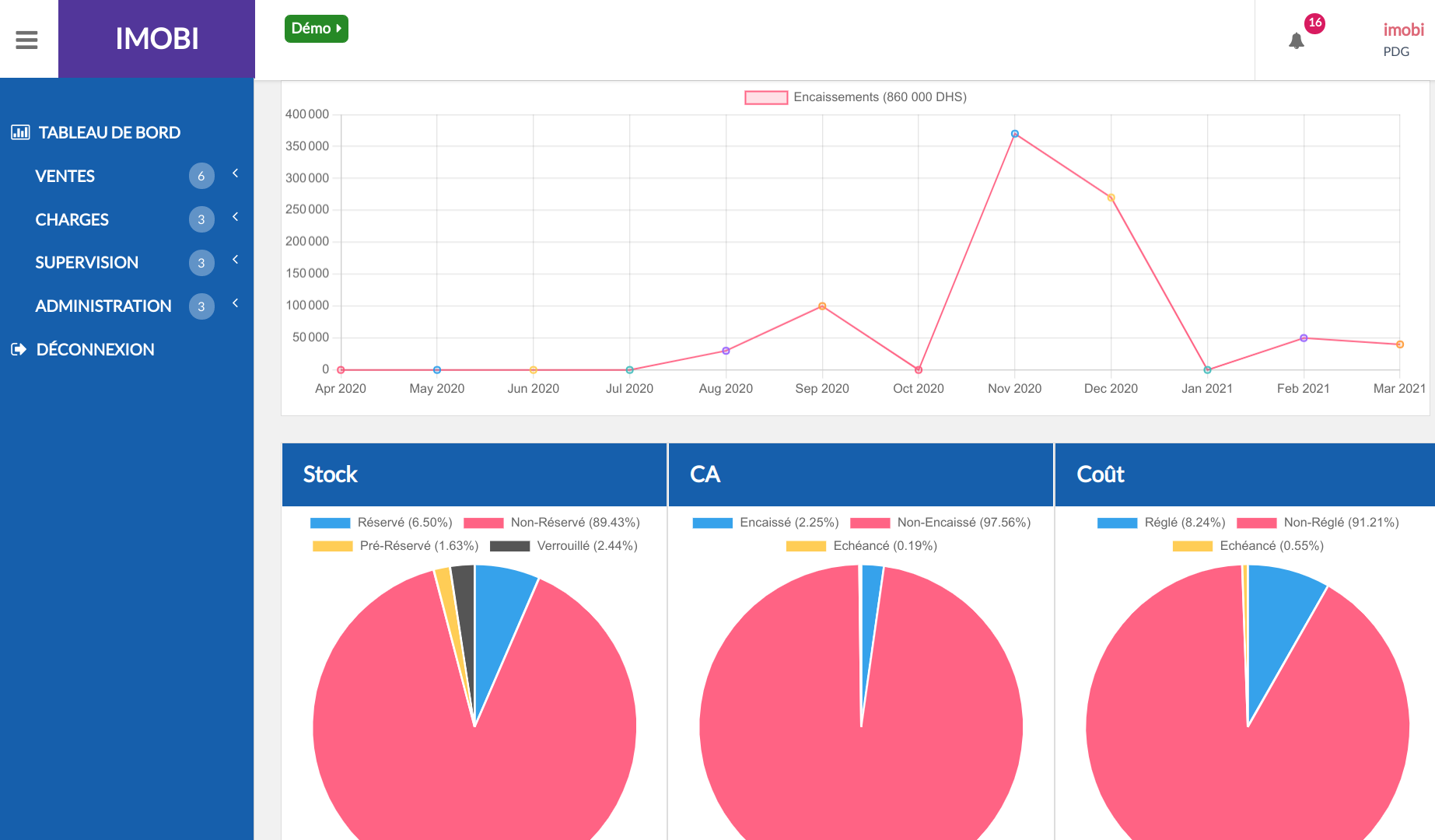Click the Stock panel header

click(474, 474)
